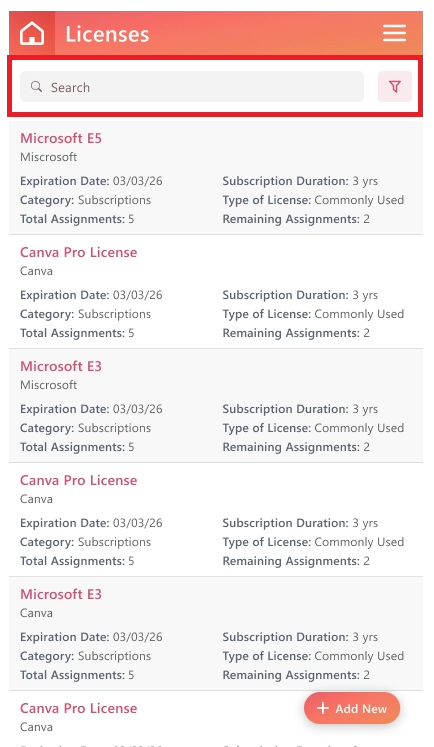
Task: Open Canva Pro License beside Add New button
Action: (x=79, y=708)
